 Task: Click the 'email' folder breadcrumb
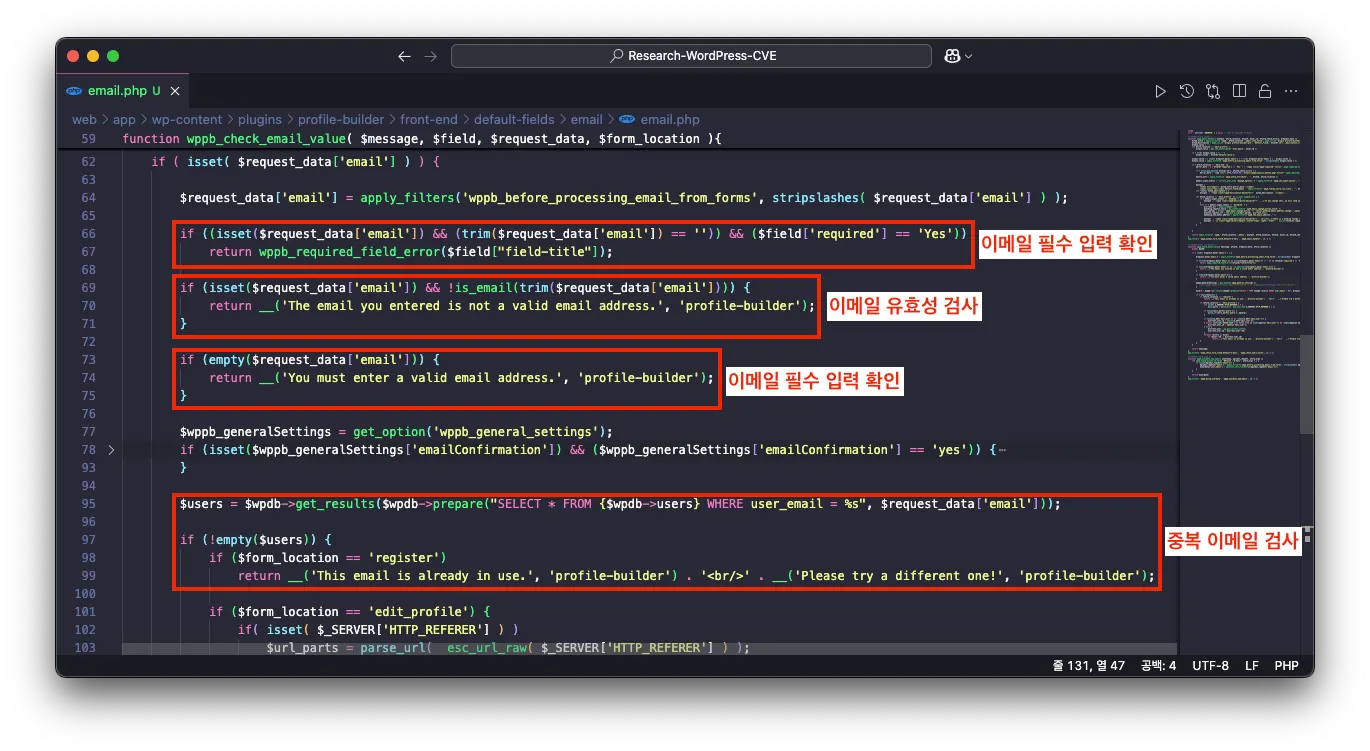click(x=587, y=120)
